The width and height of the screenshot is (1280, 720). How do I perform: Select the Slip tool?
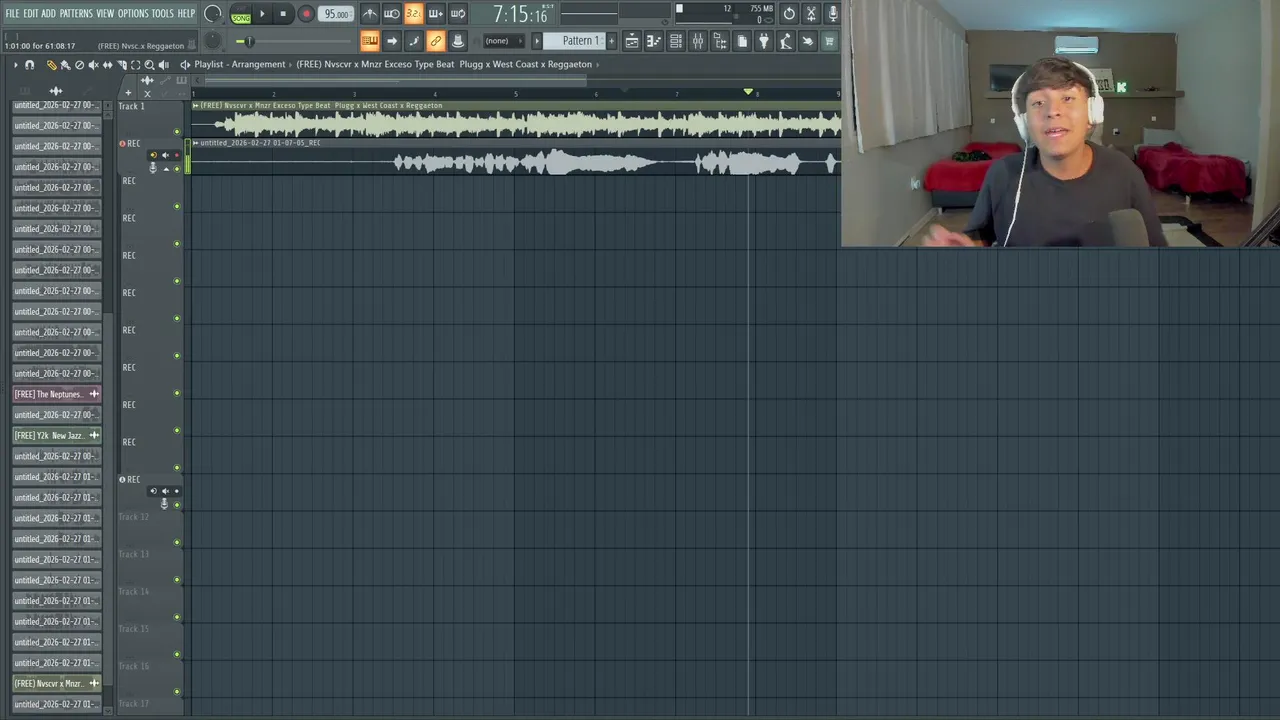click(107, 65)
